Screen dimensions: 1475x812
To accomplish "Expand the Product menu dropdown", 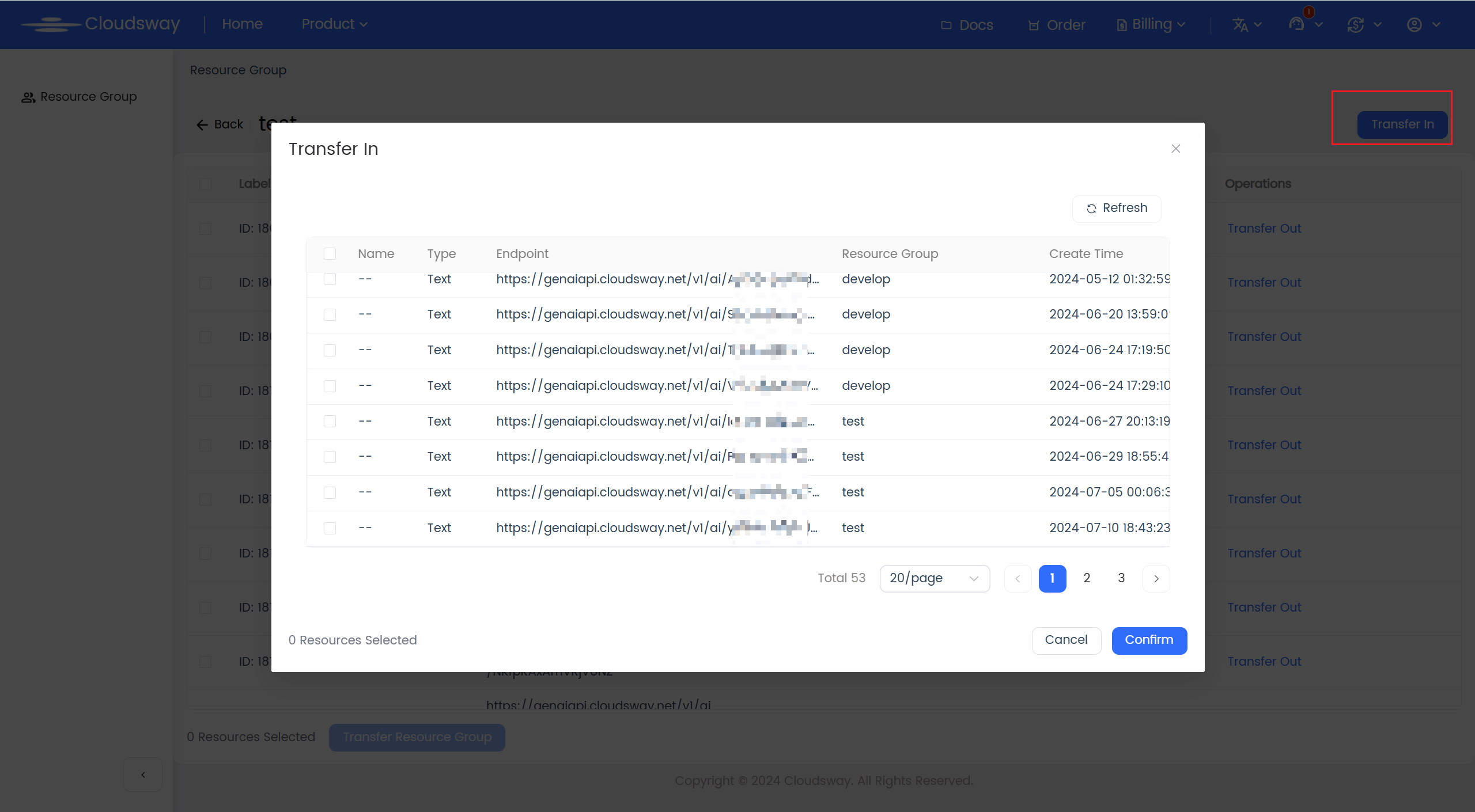I will coord(334,24).
